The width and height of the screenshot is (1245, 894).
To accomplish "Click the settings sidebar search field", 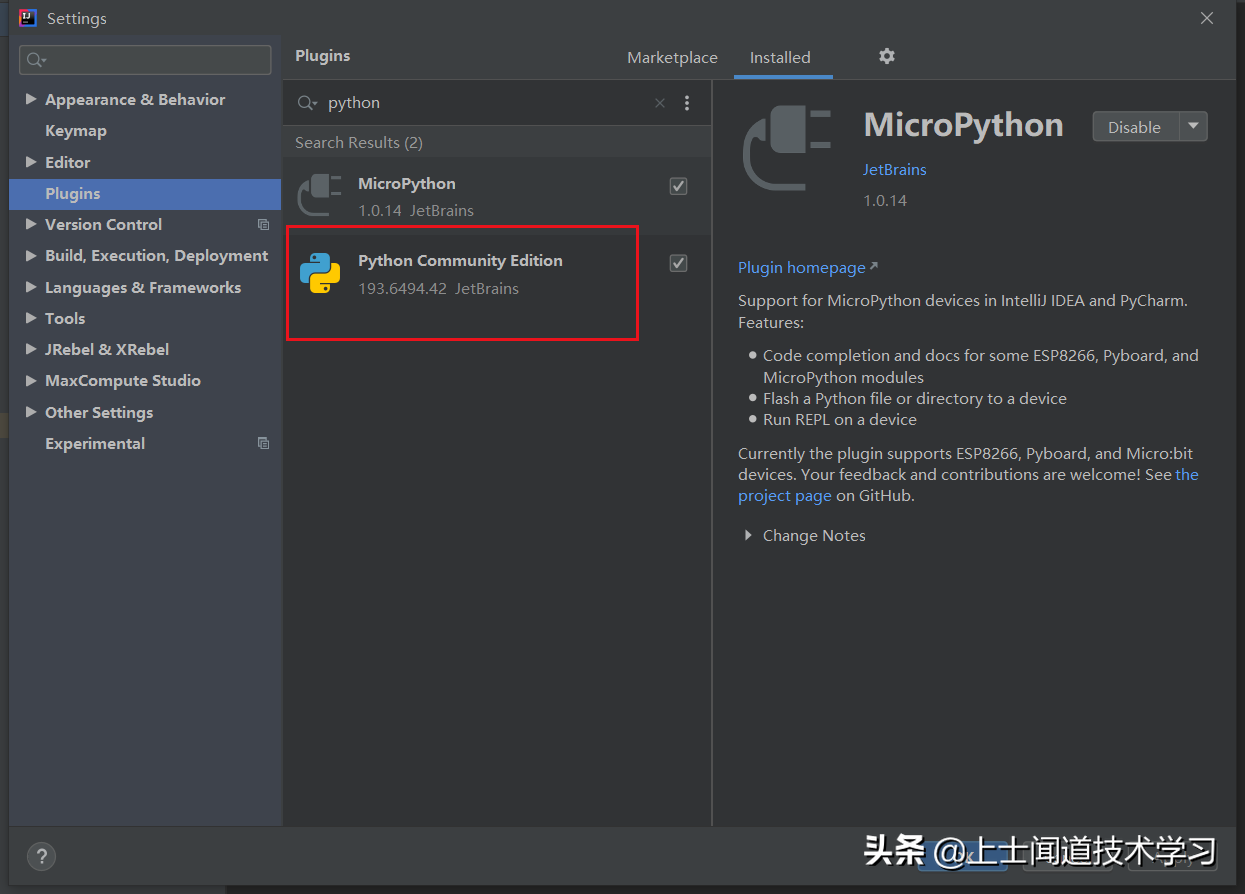I will [145, 60].
